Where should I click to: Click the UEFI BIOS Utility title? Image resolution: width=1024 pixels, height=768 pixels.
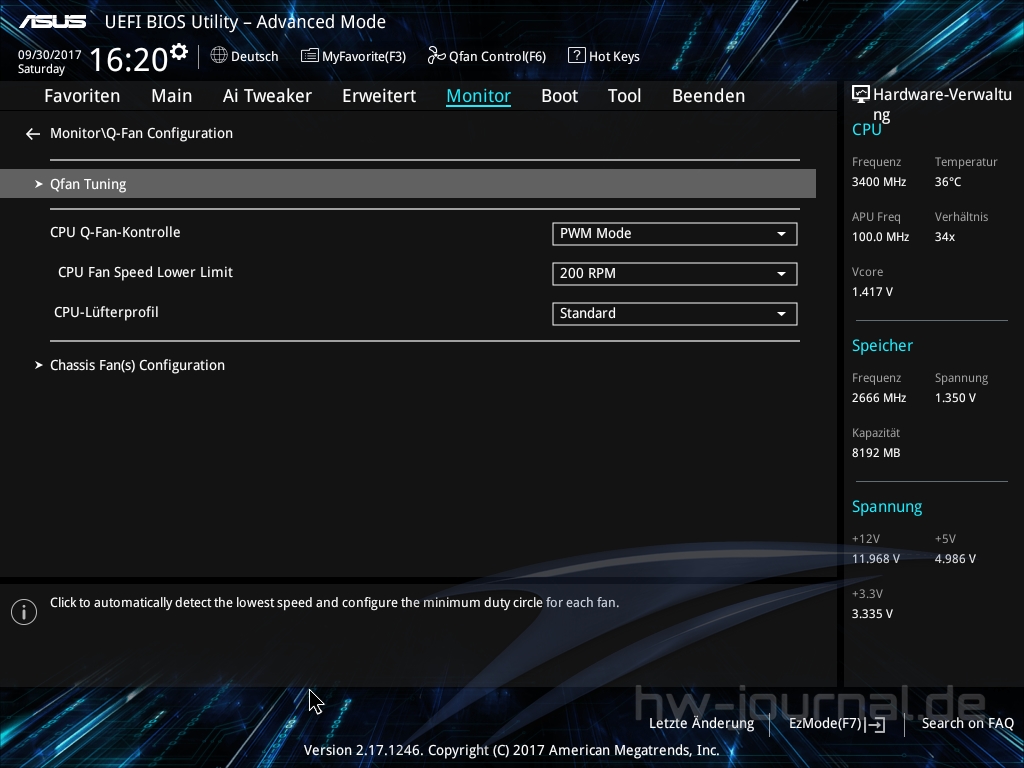tap(245, 22)
